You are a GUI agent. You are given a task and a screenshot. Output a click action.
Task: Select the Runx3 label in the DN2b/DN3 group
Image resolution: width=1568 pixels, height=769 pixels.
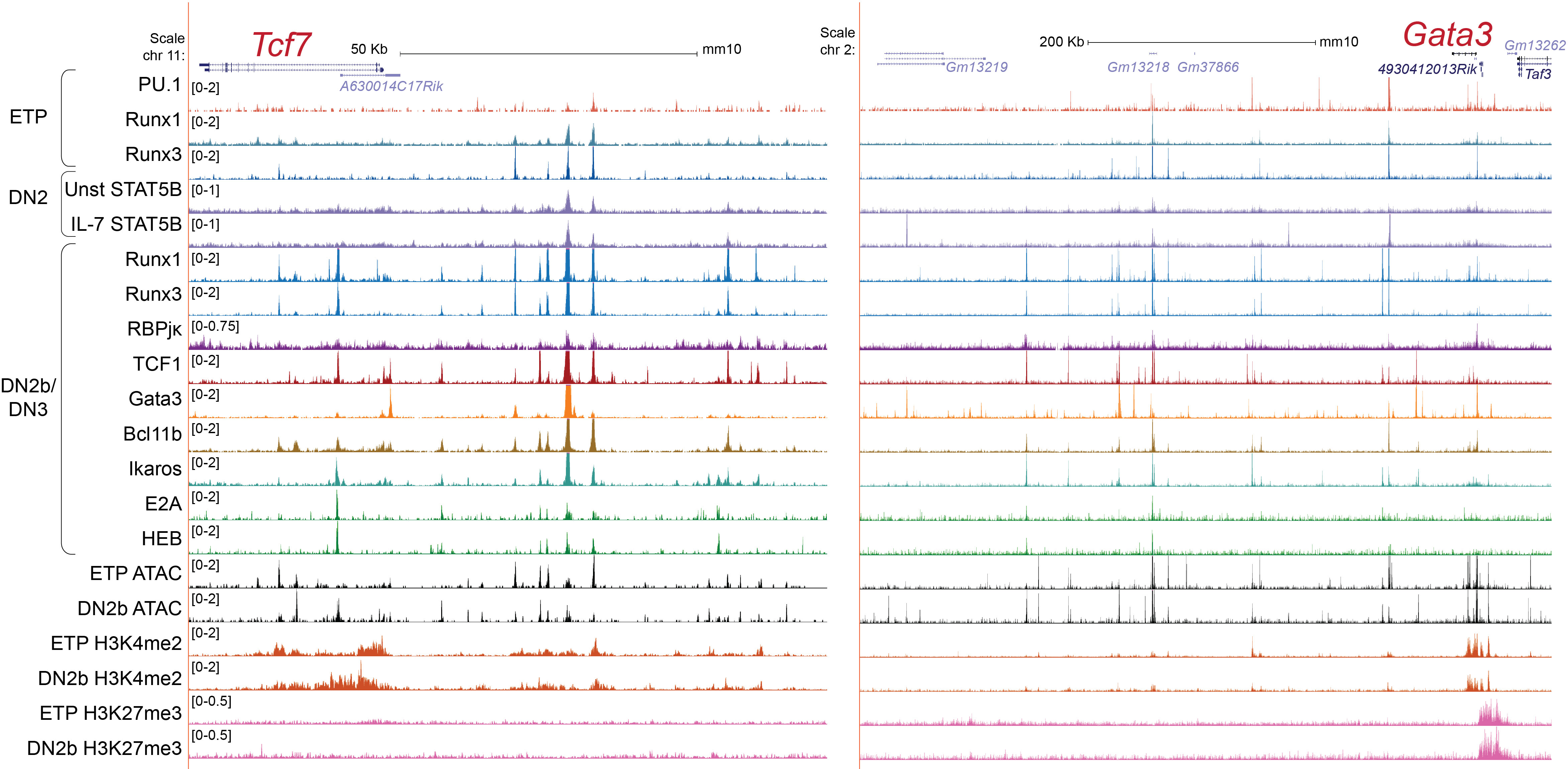153,294
